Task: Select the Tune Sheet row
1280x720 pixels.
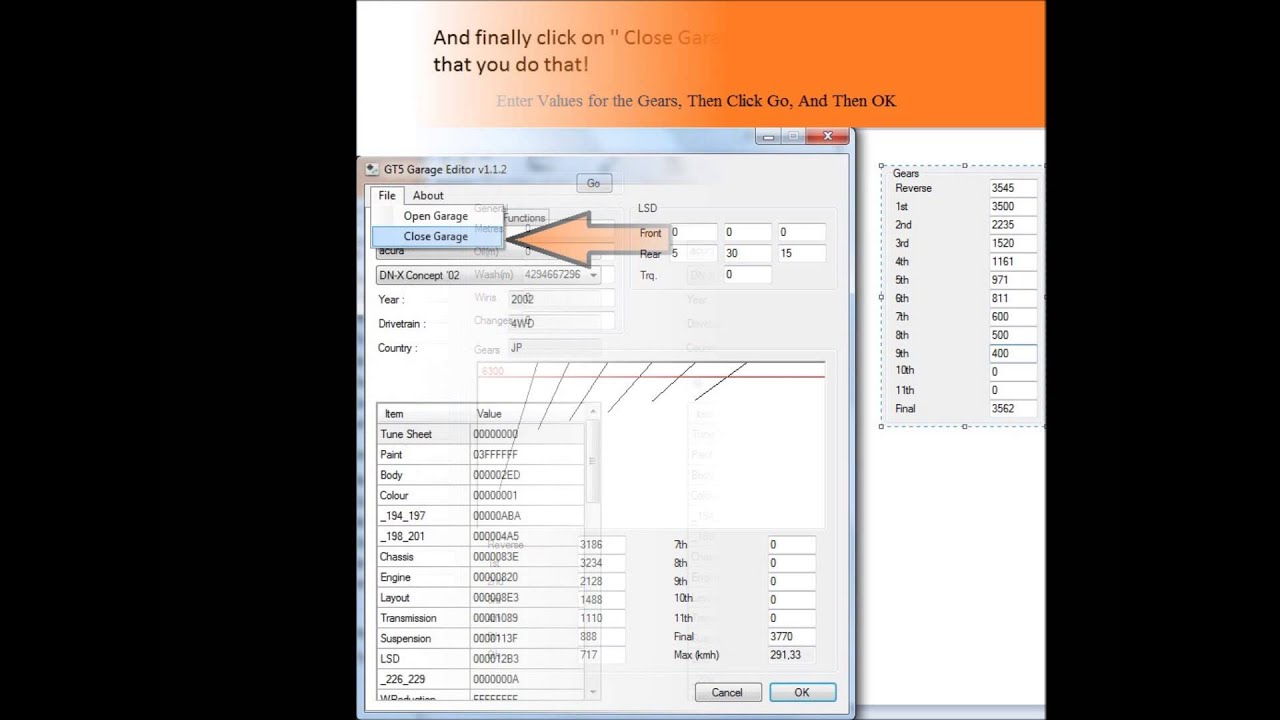Action: pyautogui.click(x=481, y=434)
